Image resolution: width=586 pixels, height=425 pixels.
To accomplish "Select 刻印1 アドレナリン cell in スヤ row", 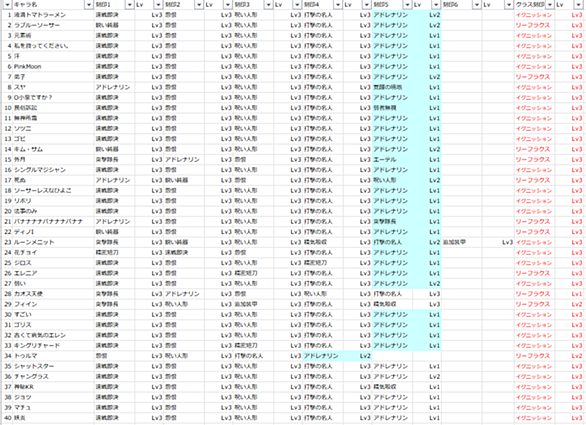I will coord(114,87).
